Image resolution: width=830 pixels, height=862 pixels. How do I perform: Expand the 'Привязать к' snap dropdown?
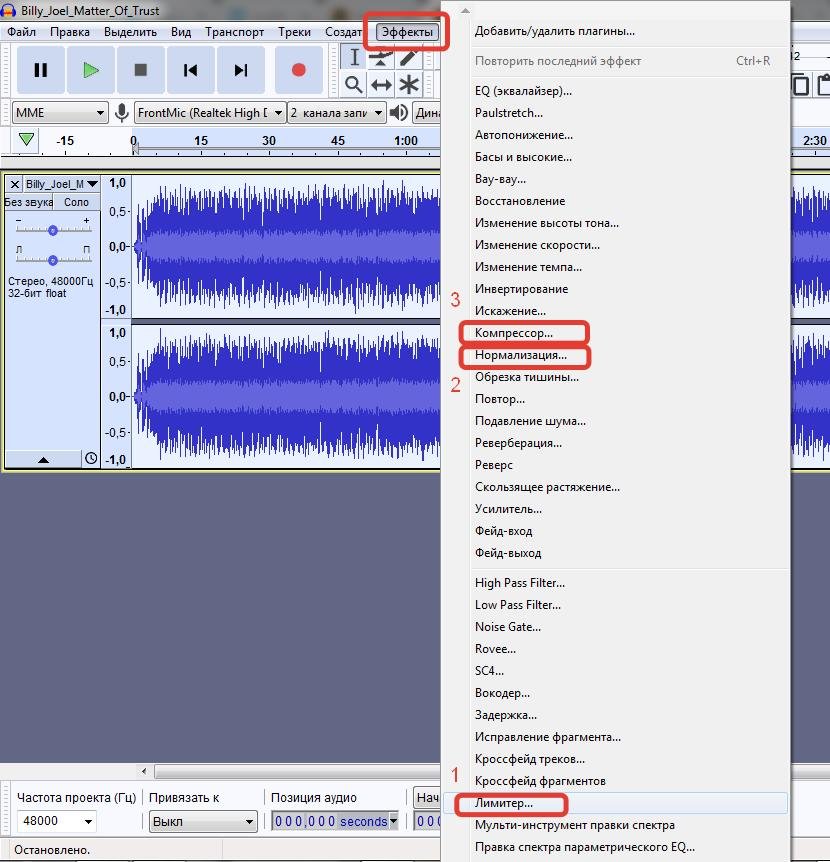pos(203,821)
